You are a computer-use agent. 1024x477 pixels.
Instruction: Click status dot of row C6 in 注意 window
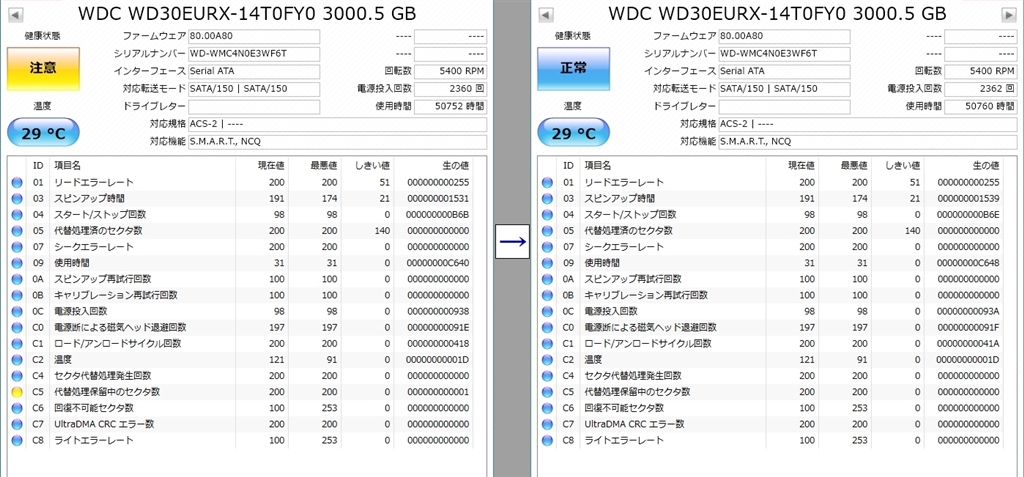(17, 408)
